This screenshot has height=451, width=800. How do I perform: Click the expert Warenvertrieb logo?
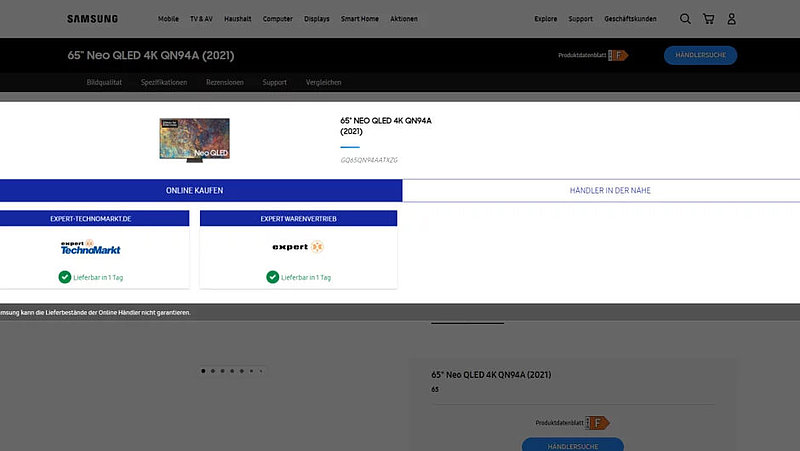tap(298, 247)
